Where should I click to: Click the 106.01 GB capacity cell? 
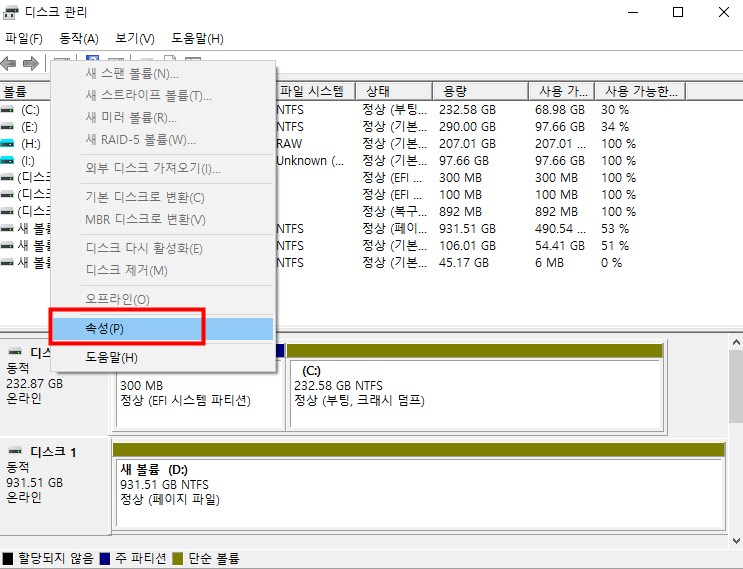click(x=467, y=245)
